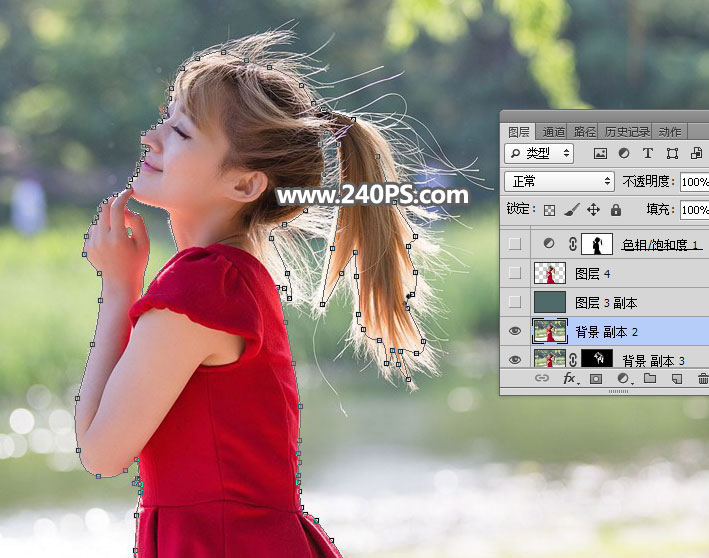Click the 不透明度 opacity value field
The image size is (709, 558).
point(695,182)
